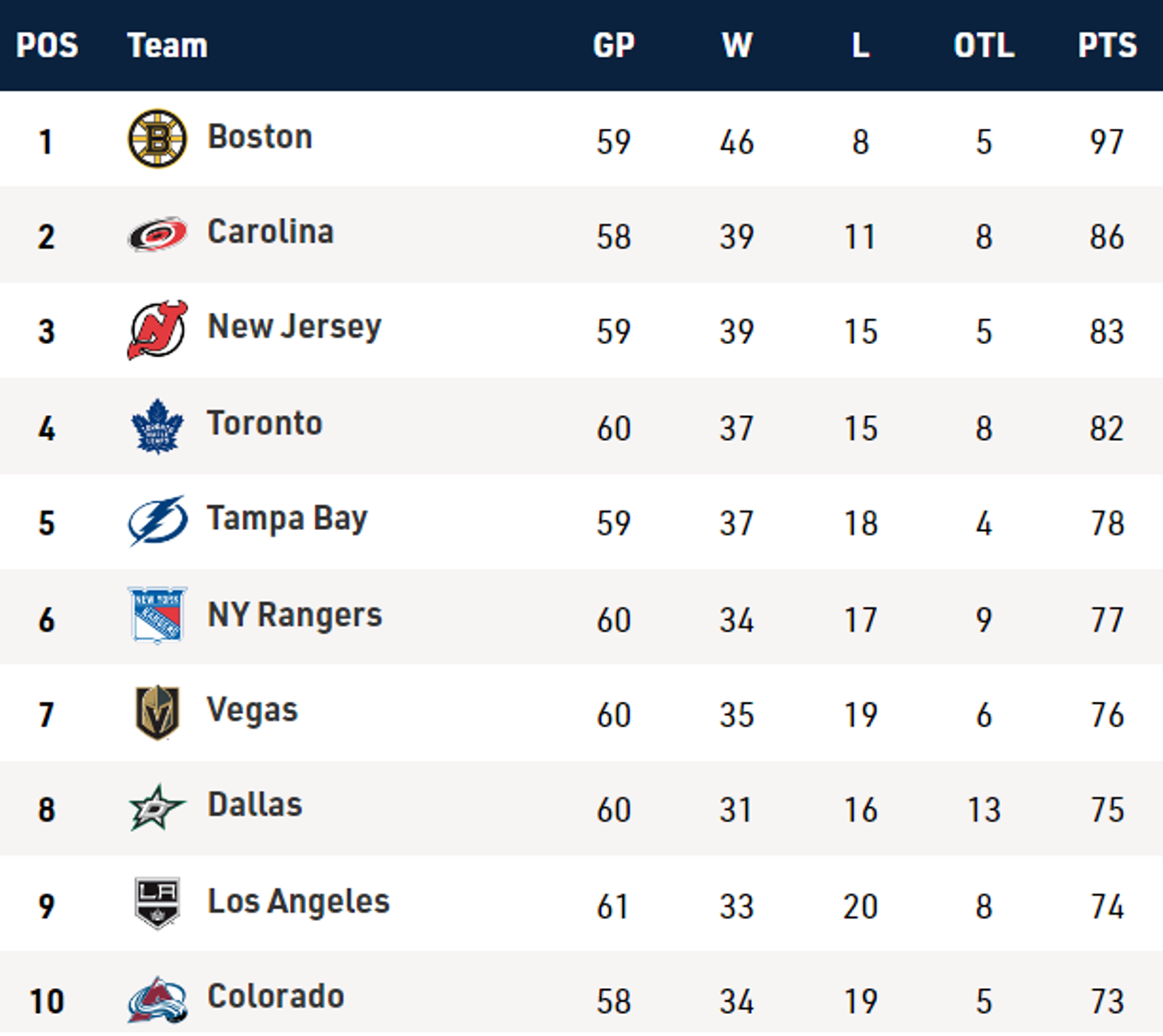Click the Tampa Bay Lightning logo
Viewport: 1163px width, 1036px height.
tap(157, 521)
